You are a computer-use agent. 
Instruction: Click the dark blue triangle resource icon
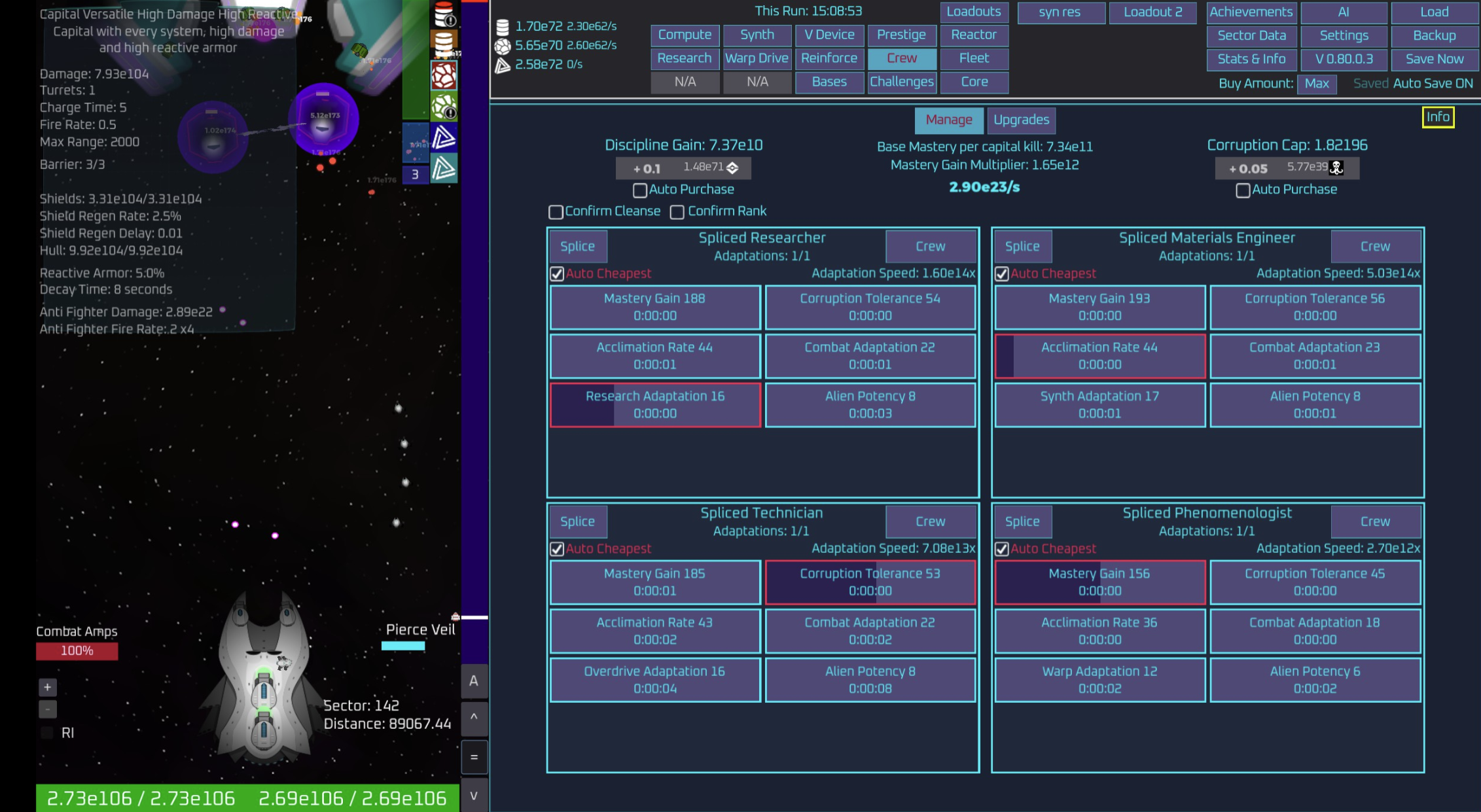click(444, 137)
